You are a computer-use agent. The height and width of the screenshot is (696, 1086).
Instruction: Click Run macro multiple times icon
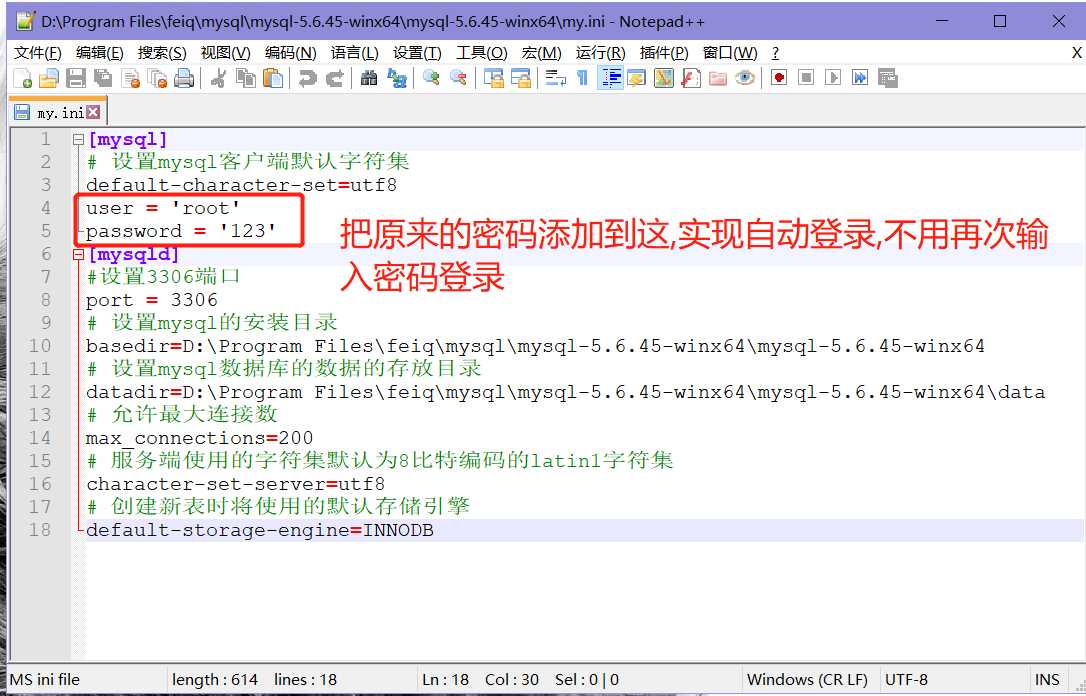click(x=860, y=78)
